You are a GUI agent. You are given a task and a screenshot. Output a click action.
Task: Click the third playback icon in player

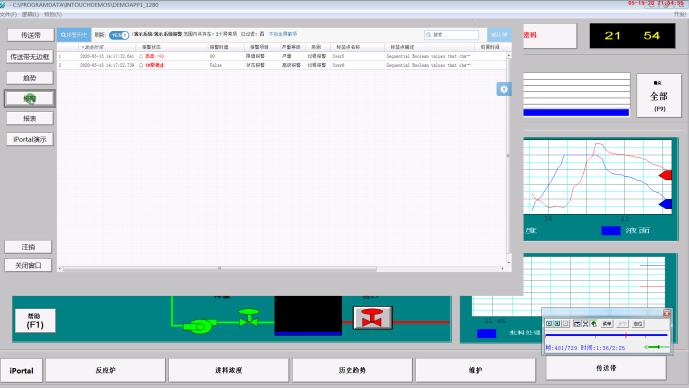click(566, 324)
